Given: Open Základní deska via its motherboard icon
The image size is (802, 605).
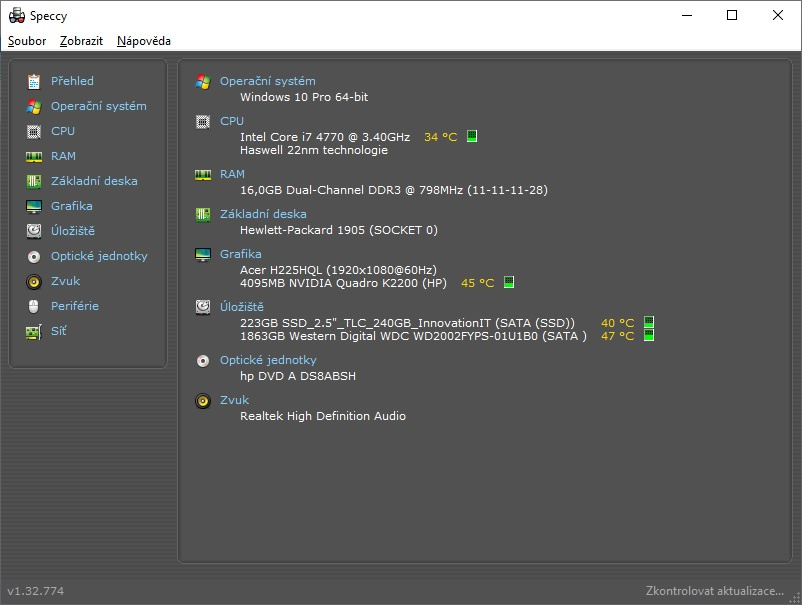Looking at the screenshot, I should (x=33, y=180).
